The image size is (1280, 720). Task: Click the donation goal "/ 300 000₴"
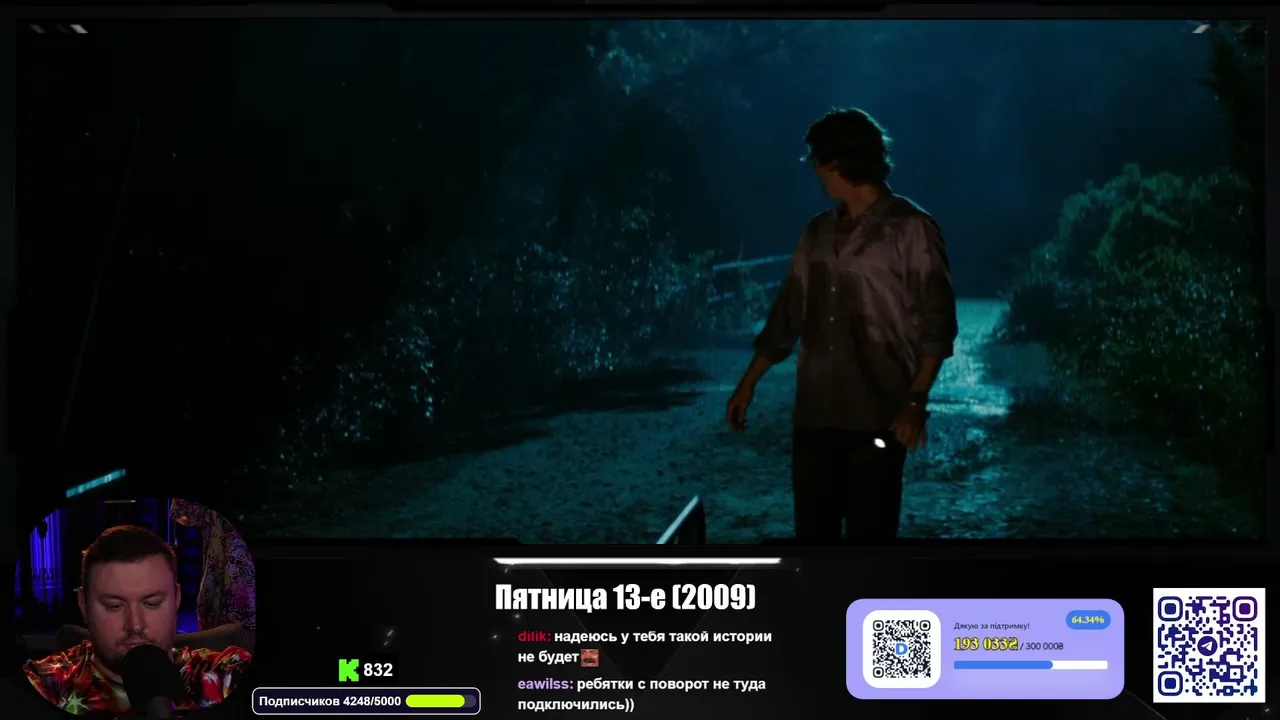tap(1041, 647)
